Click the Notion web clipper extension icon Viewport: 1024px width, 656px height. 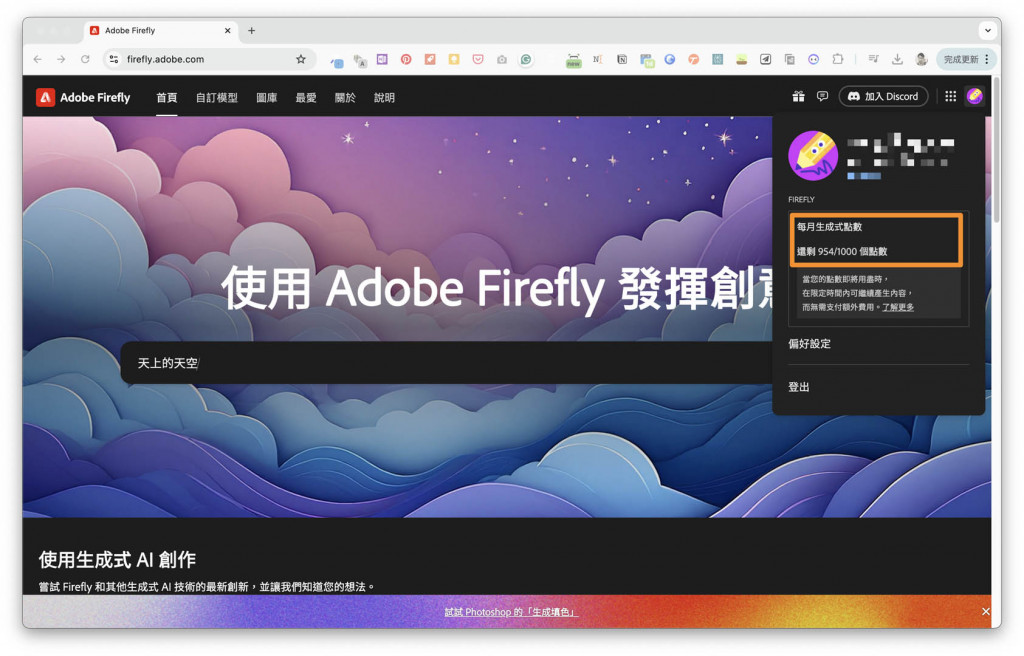click(622, 59)
